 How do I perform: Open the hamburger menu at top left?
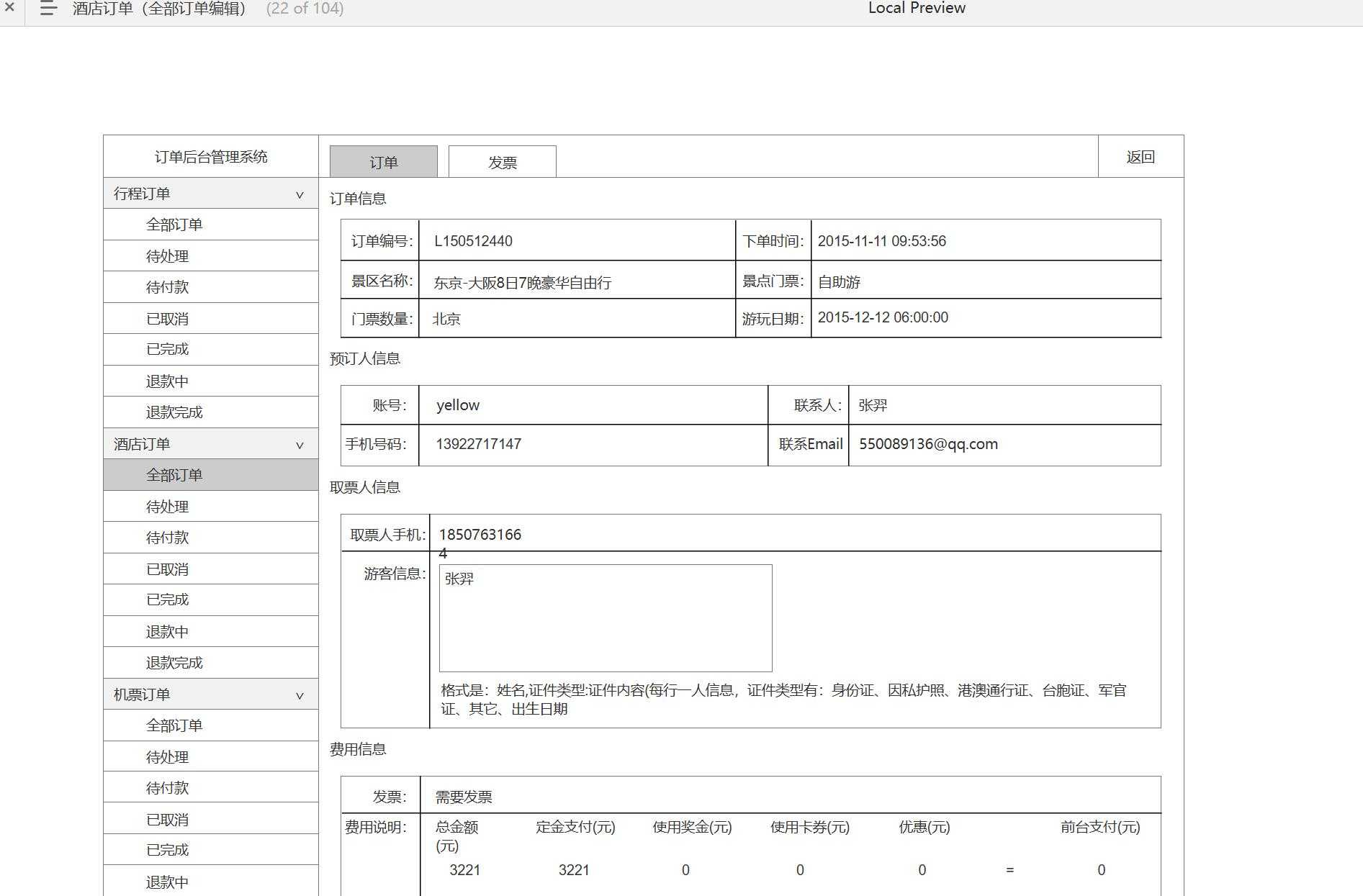tap(48, 9)
